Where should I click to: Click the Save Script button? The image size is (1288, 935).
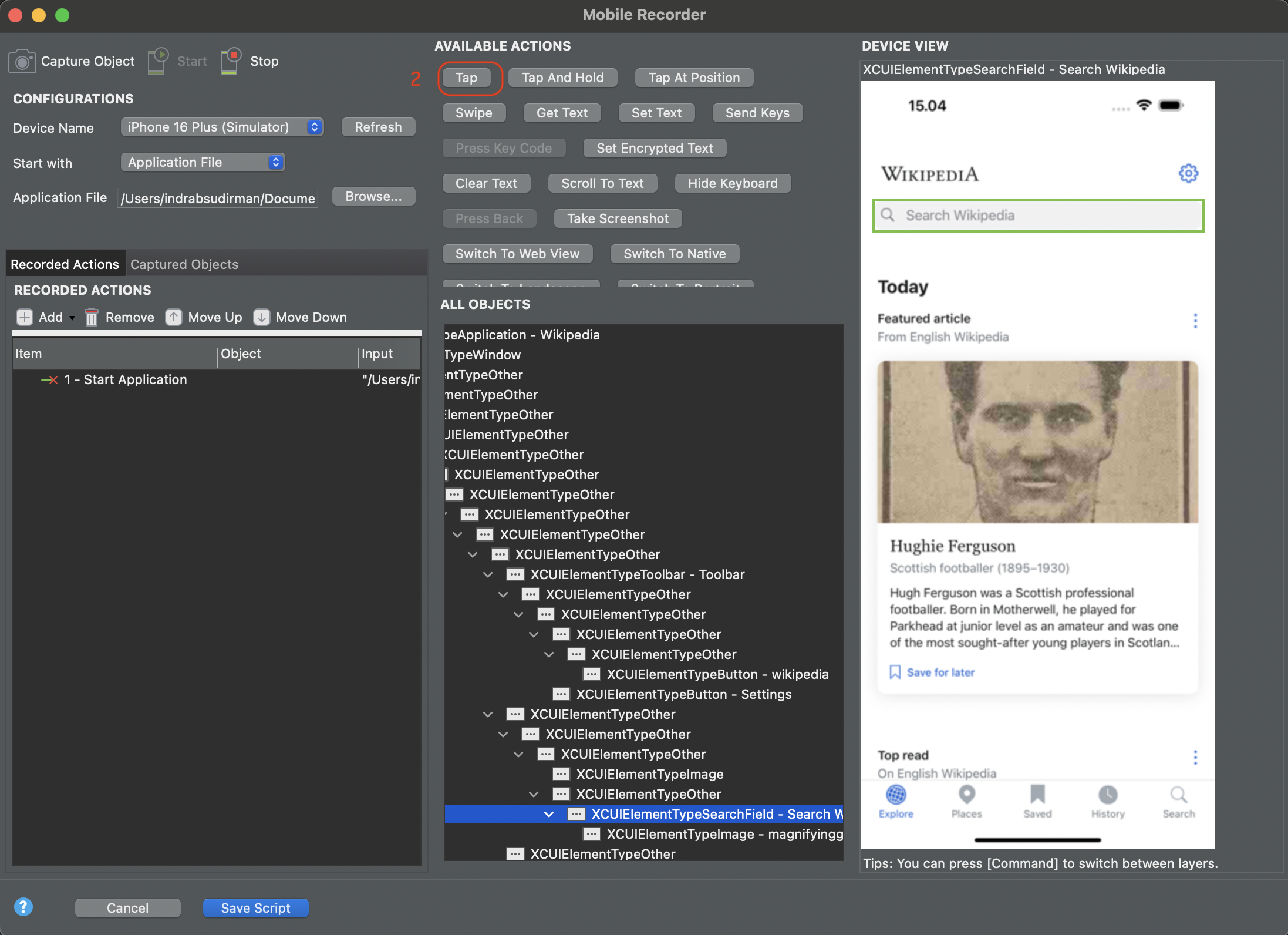(255, 908)
